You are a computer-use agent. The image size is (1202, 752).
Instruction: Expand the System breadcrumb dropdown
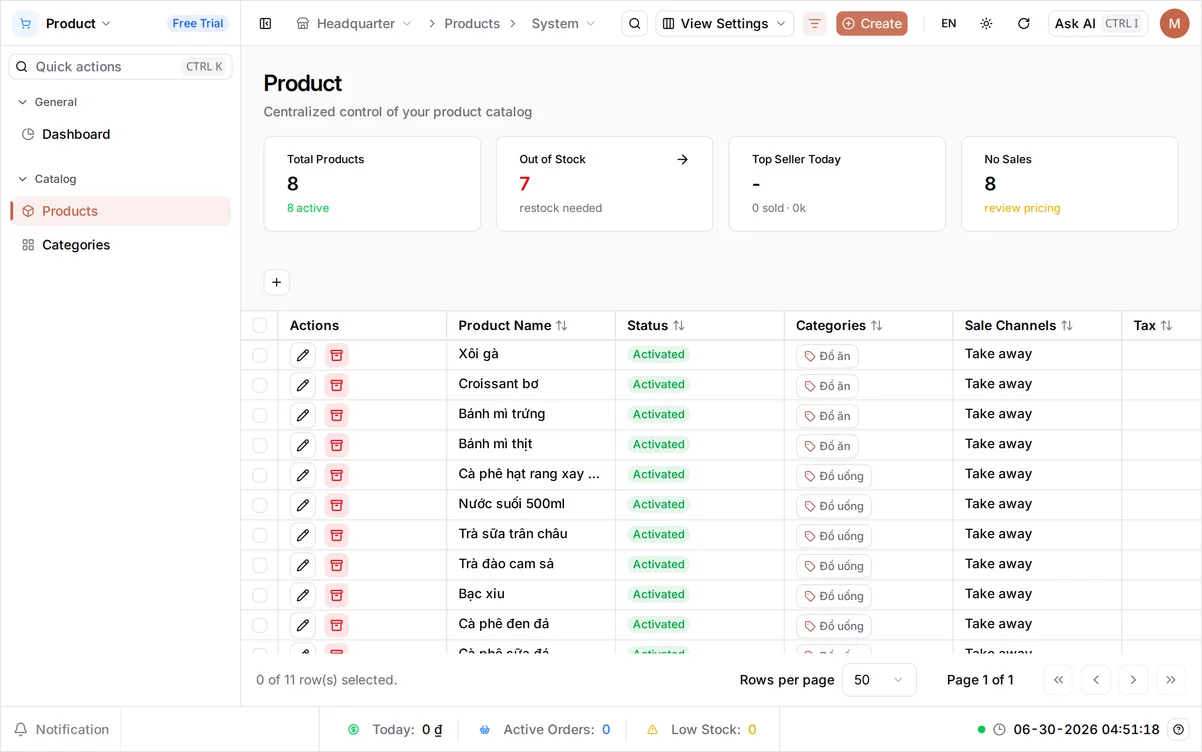pos(563,23)
